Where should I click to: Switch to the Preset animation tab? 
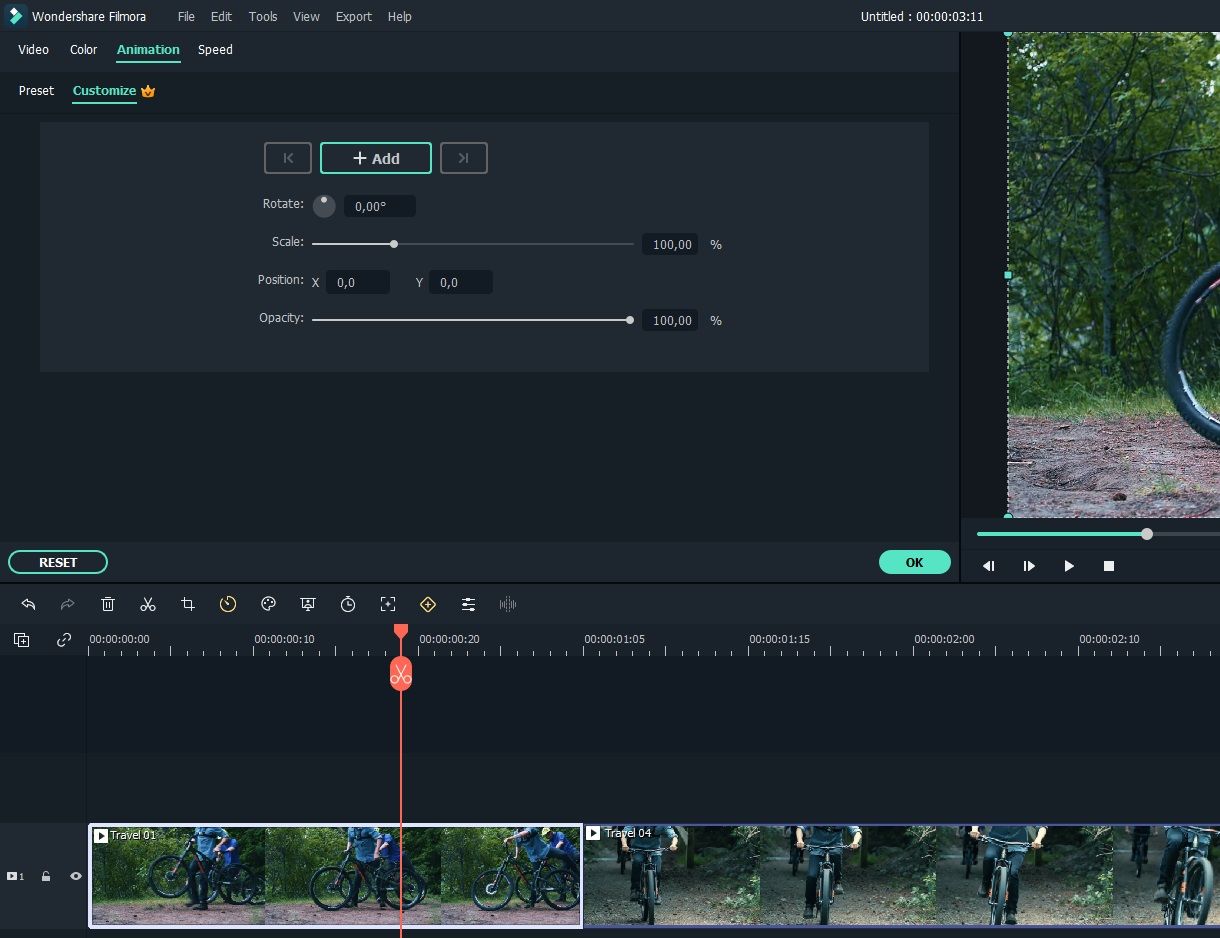coord(36,91)
